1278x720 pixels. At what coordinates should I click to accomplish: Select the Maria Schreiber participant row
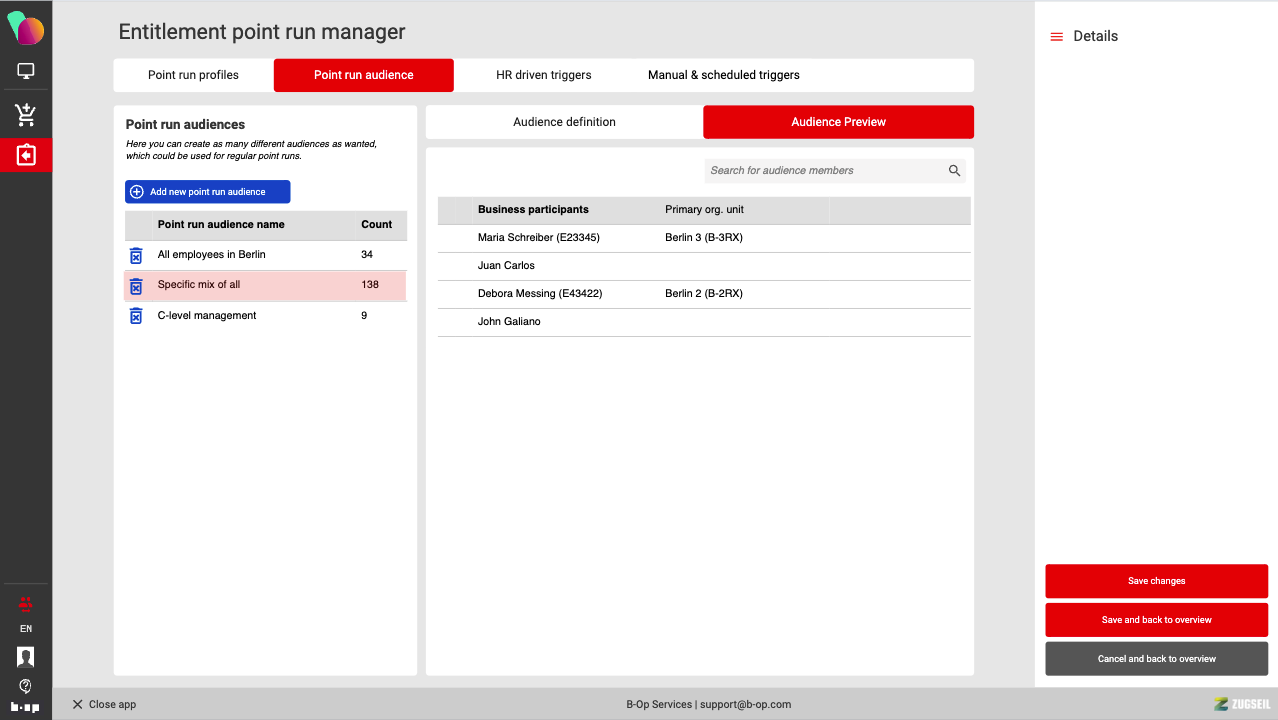pos(538,238)
